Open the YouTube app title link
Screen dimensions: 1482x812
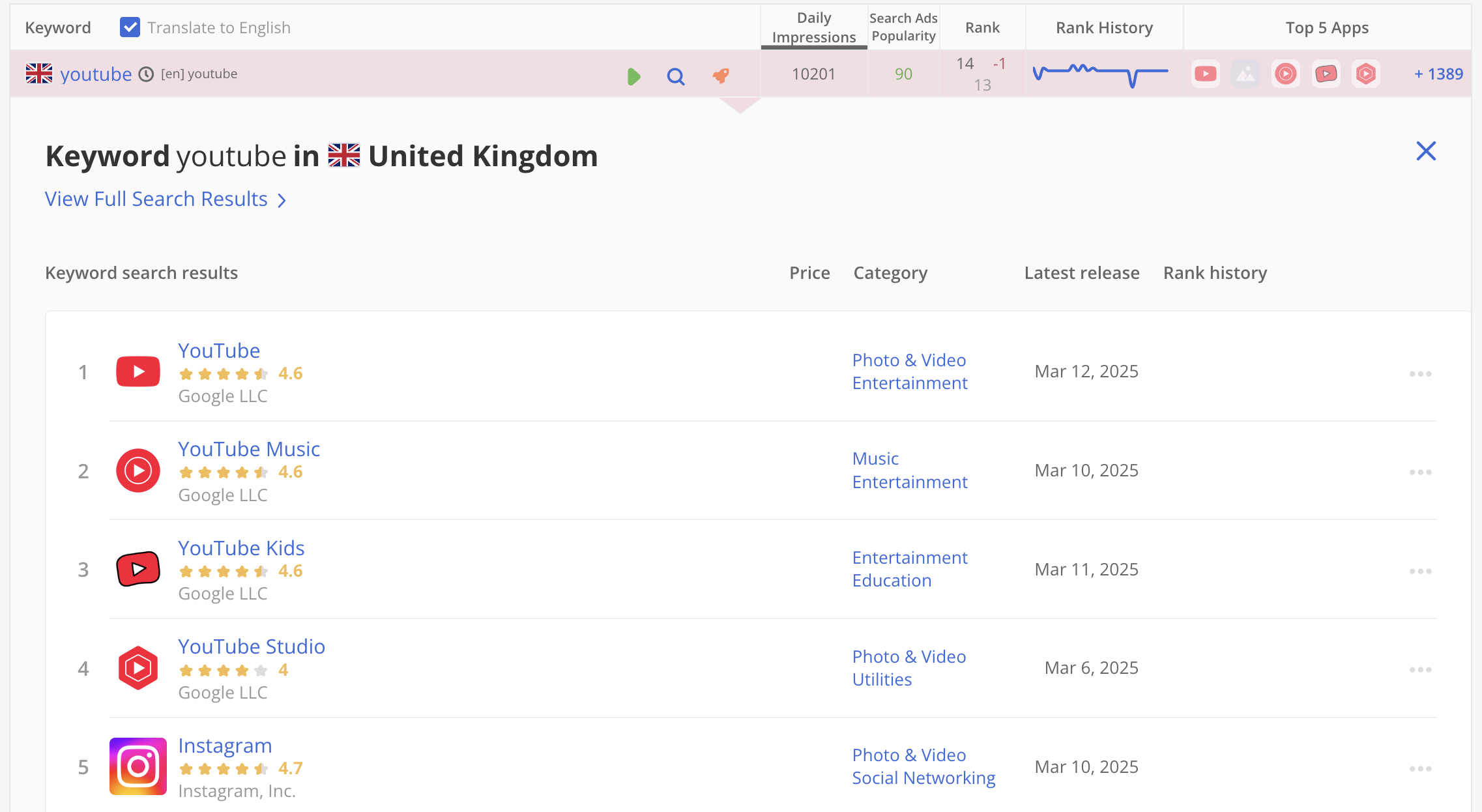click(x=219, y=351)
